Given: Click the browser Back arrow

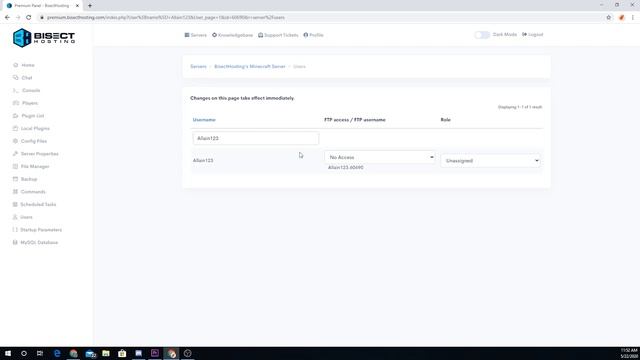Looking at the screenshot, I should 7,18.
